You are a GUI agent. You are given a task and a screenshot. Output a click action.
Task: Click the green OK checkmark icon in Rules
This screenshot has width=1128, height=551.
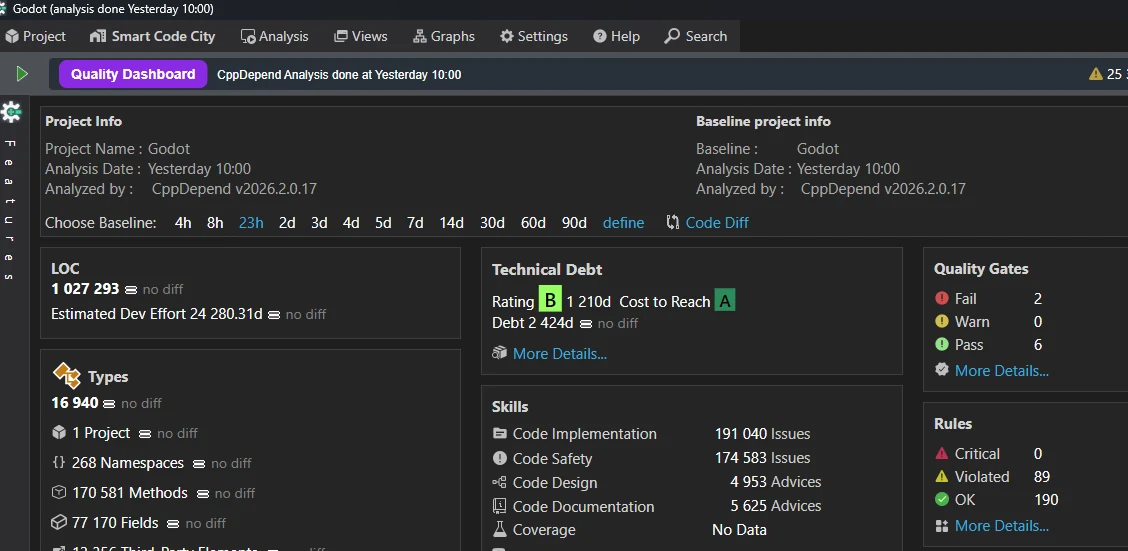(x=942, y=499)
